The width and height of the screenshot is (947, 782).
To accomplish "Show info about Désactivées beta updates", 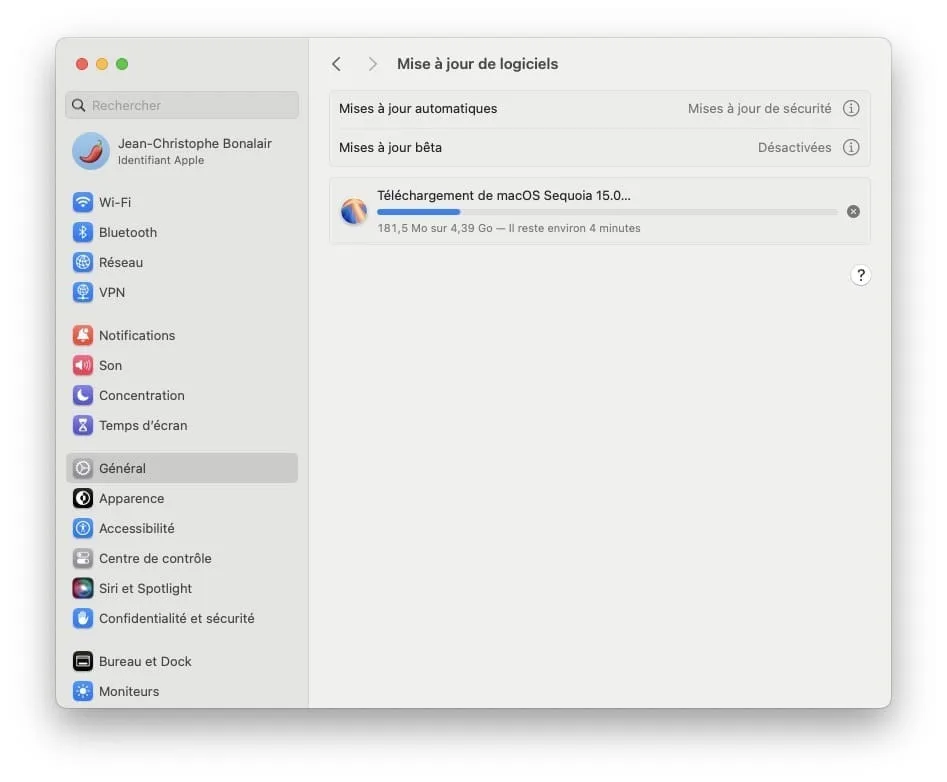I will 851,147.
